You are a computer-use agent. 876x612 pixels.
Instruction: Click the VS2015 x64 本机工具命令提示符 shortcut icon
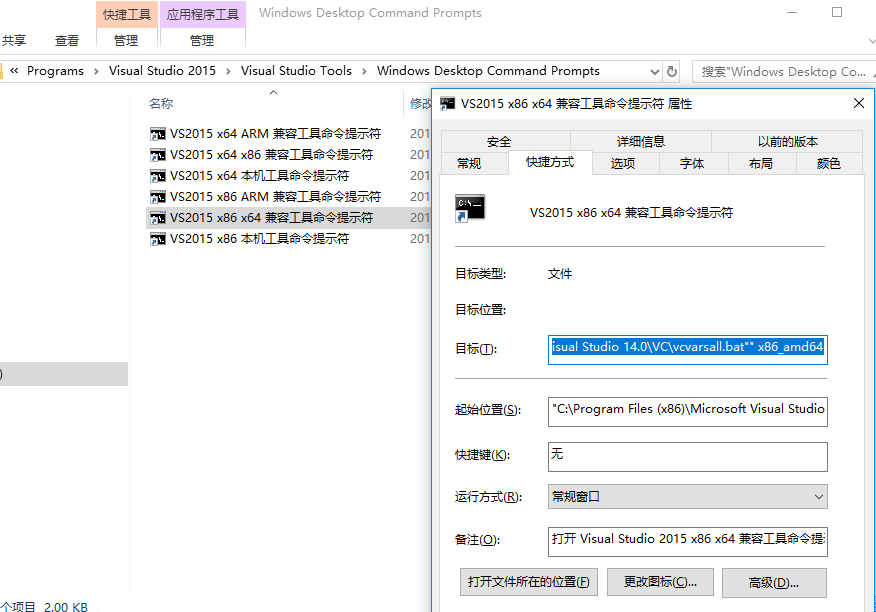(157, 175)
